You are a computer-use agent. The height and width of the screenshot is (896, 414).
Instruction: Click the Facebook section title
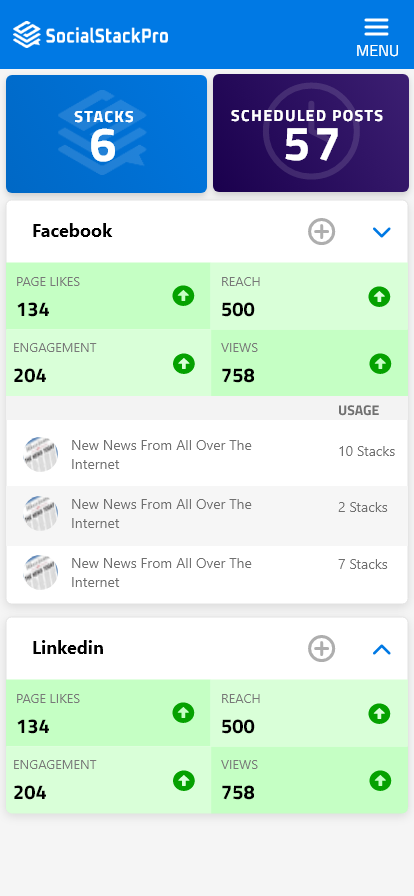pos(72,231)
